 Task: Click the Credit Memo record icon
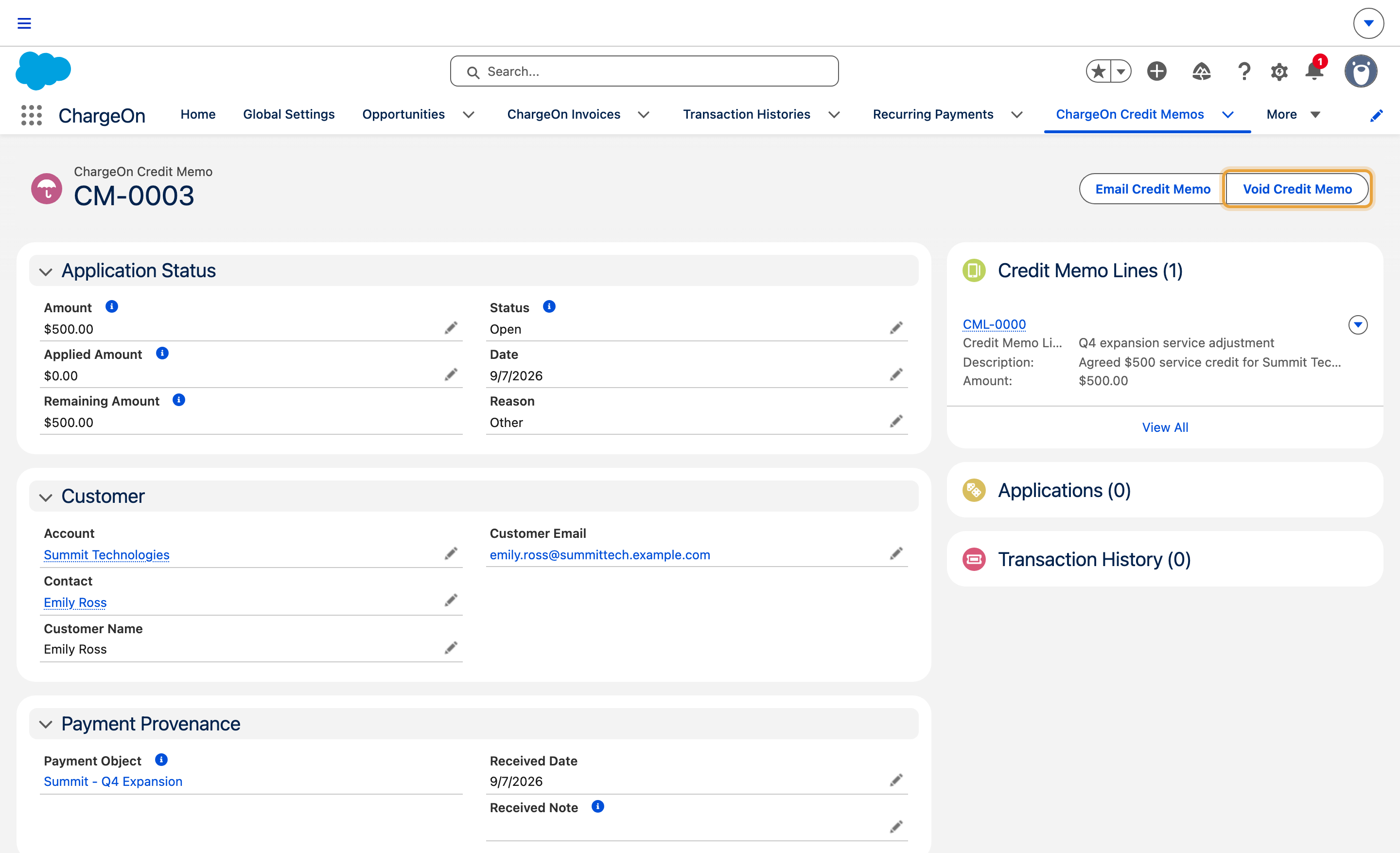pos(47,189)
